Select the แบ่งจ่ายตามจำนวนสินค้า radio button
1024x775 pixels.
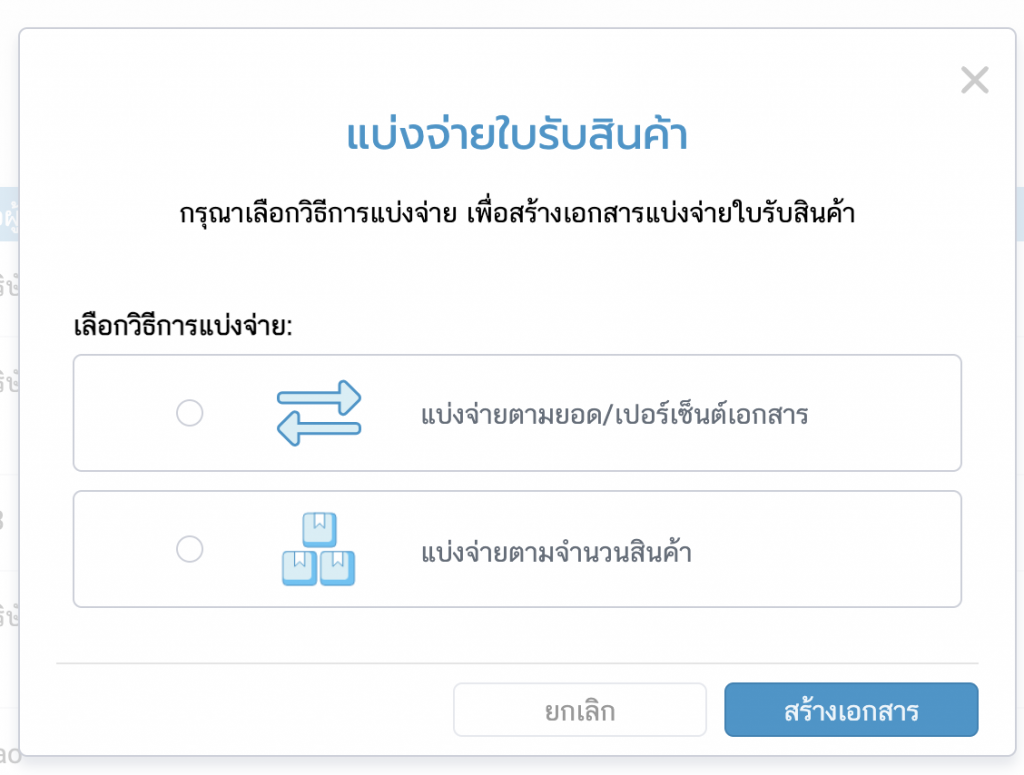189,549
